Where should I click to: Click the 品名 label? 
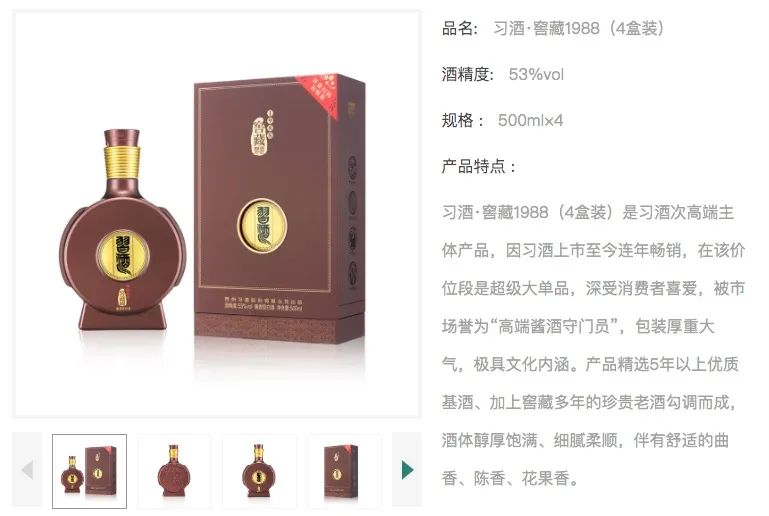point(460,28)
